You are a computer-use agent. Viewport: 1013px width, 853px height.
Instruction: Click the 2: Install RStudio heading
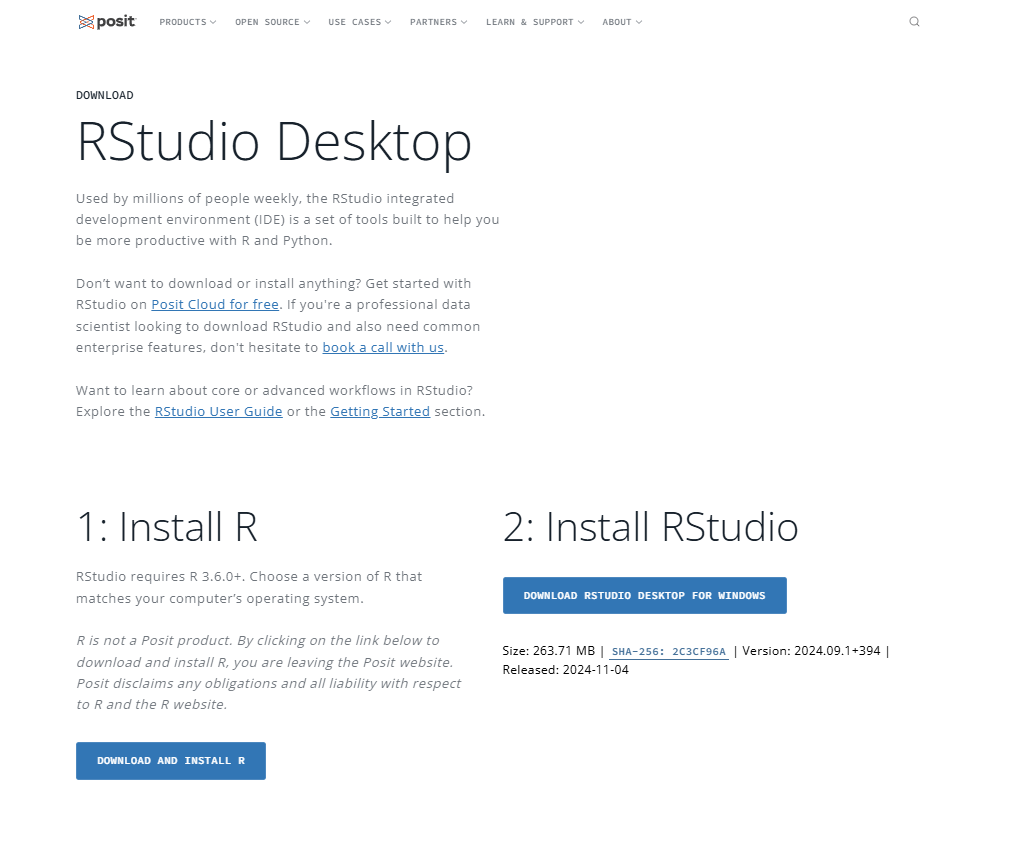tap(651, 527)
